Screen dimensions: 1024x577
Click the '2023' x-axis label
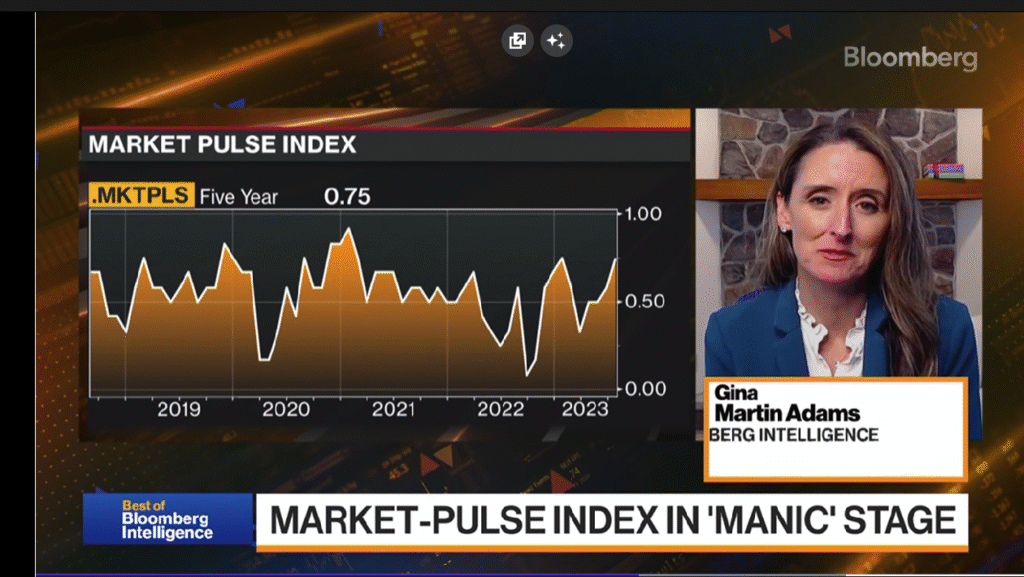click(585, 409)
